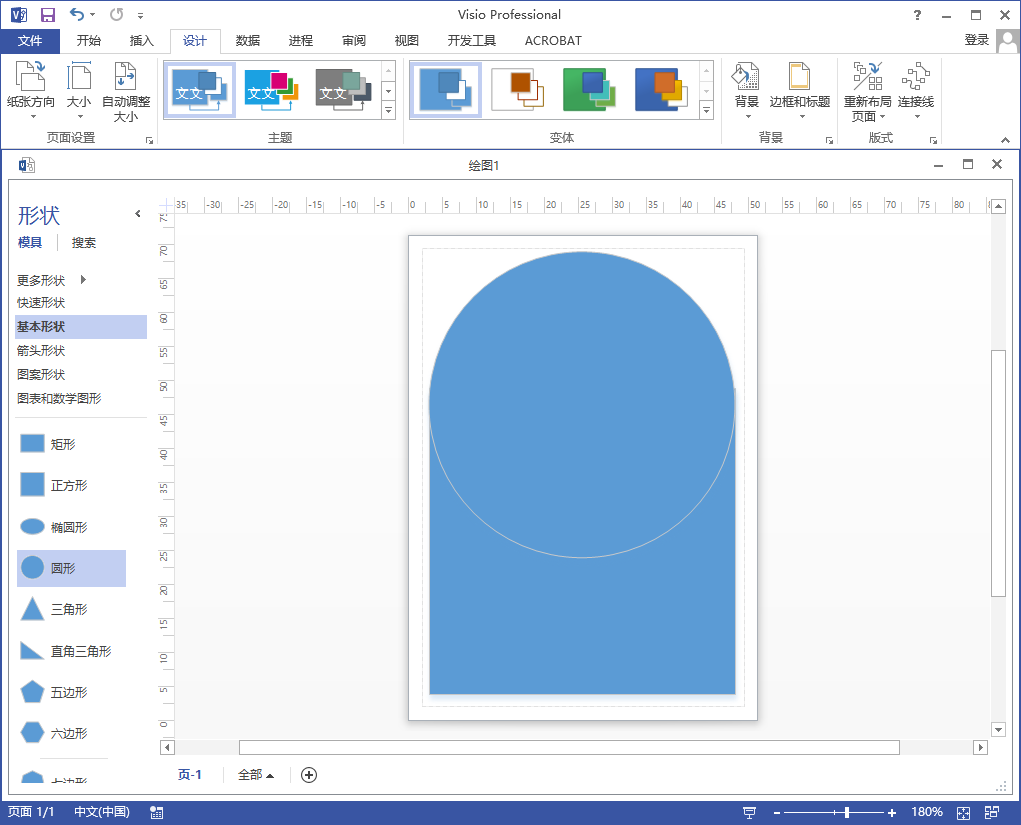1021x825 pixels.
Task: Expand the variants gallery more arrow
Action: pyautogui.click(x=706, y=110)
